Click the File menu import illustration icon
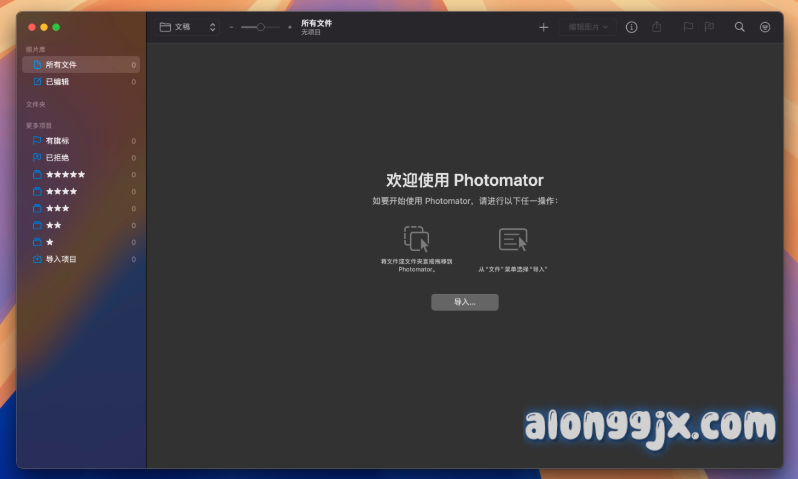Image resolution: width=798 pixels, height=479 pixels. (513, 239)
